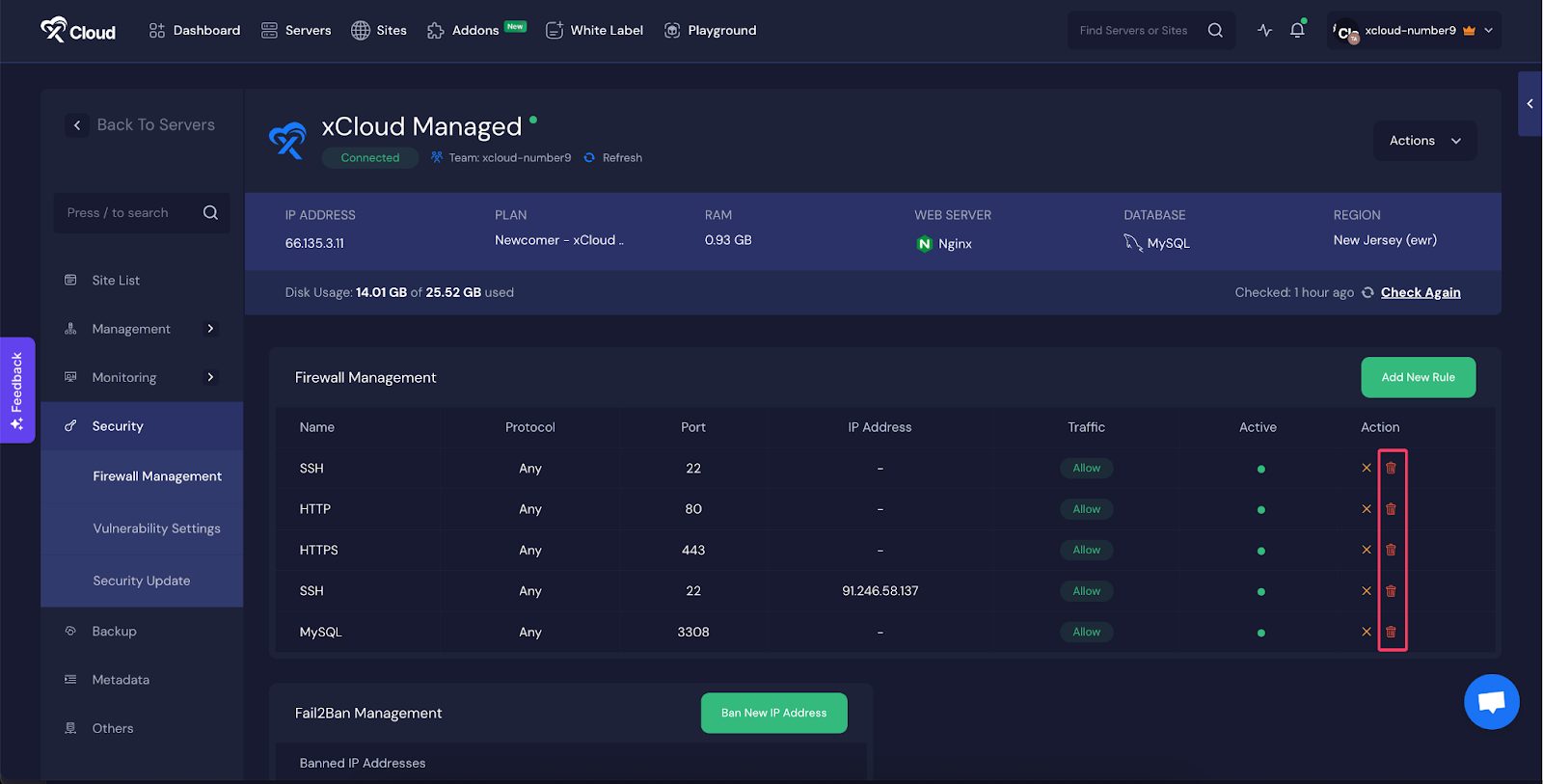Open the Servers menu item

(x=296, y=31)
